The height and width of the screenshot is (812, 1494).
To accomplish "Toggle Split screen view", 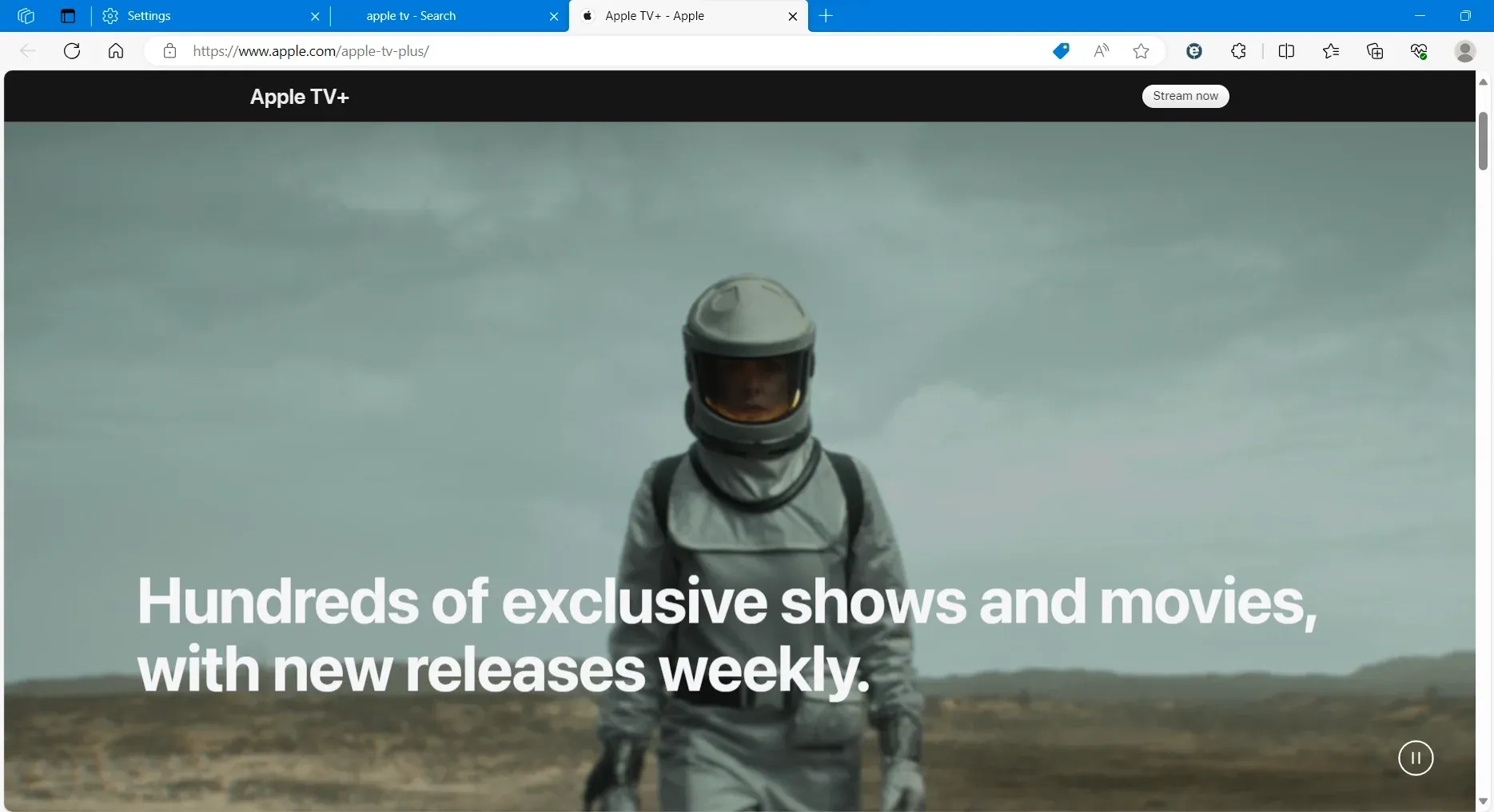I will click(x=1286, y=51).
